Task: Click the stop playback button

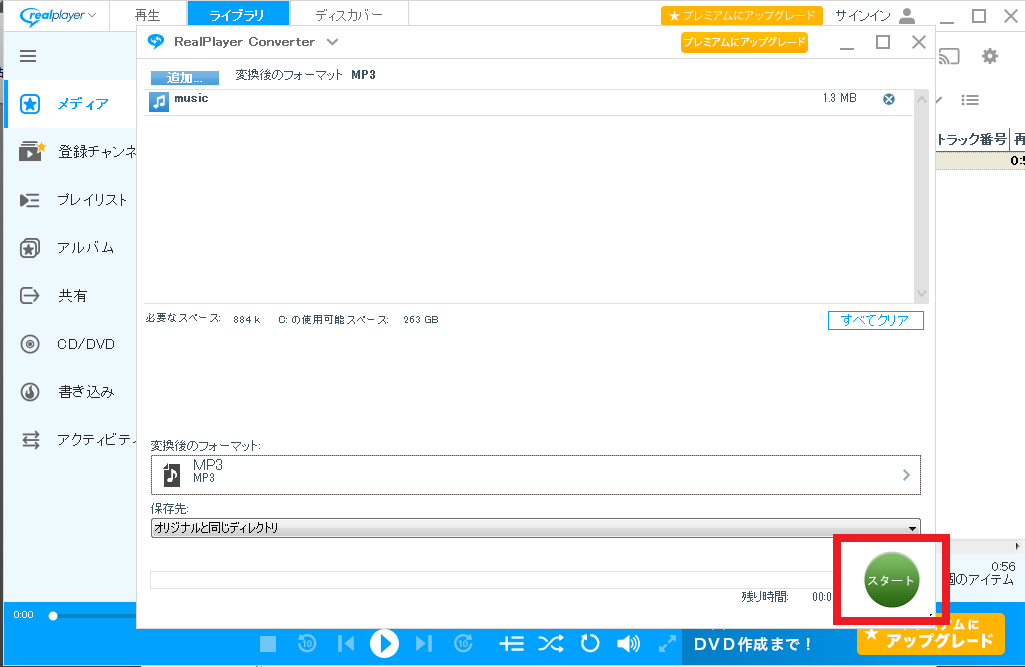Action: pyautogui.click(x=268, y=644)
